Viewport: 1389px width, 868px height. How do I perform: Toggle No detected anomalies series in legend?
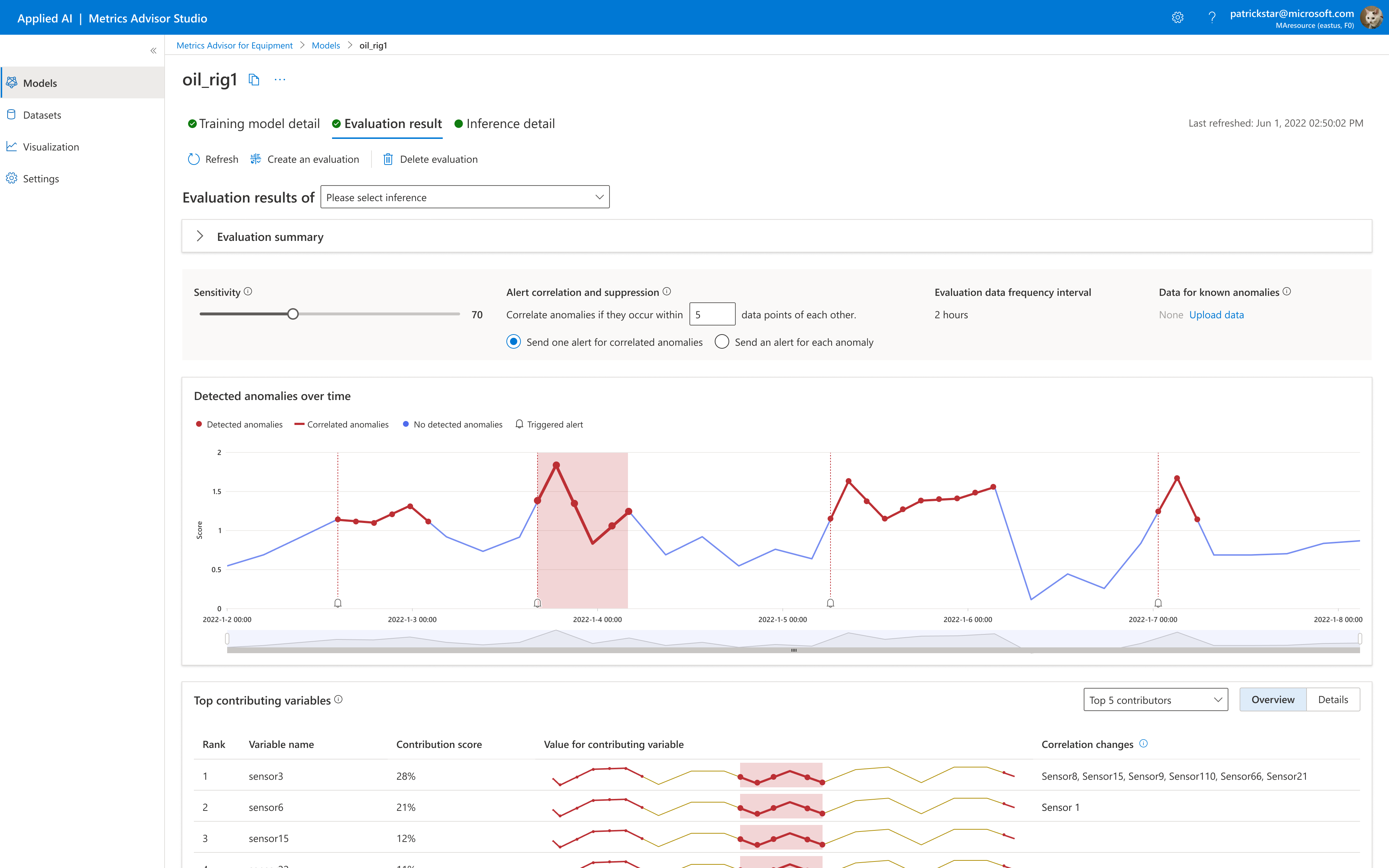pyautogui.click(x=452, y=424)
